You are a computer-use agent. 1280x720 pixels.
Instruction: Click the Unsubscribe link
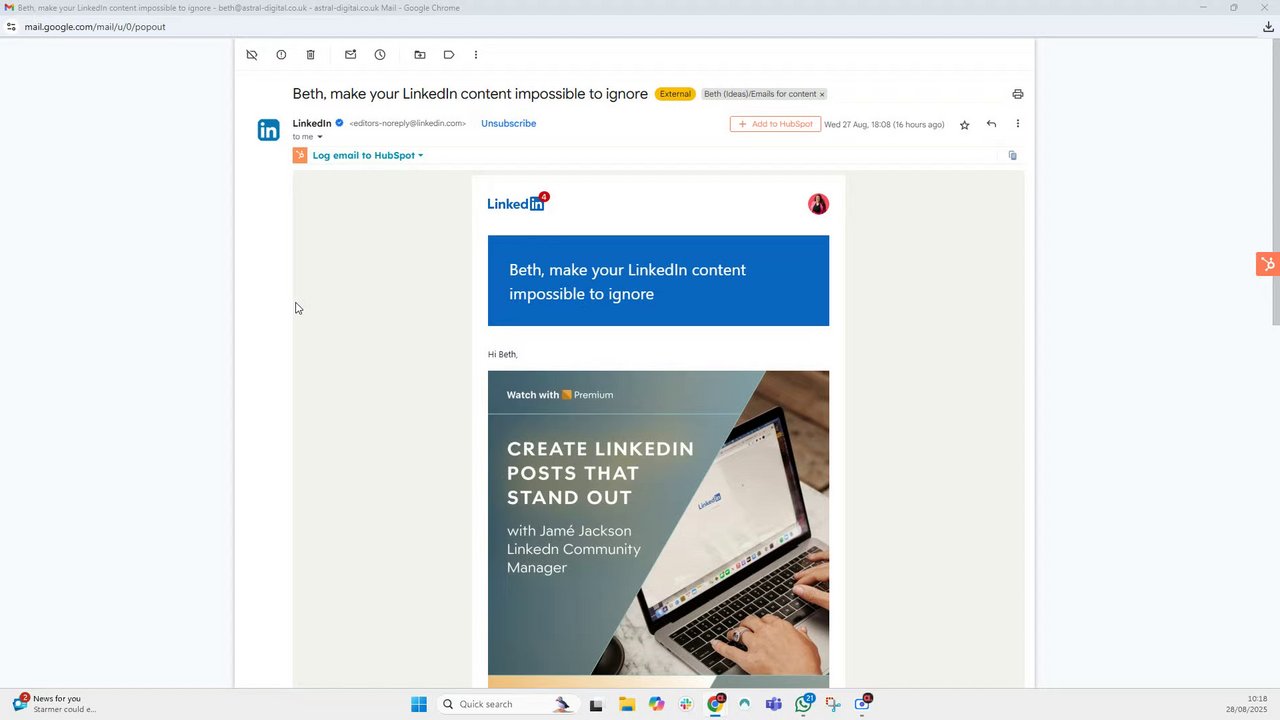[x=508, y=123]
